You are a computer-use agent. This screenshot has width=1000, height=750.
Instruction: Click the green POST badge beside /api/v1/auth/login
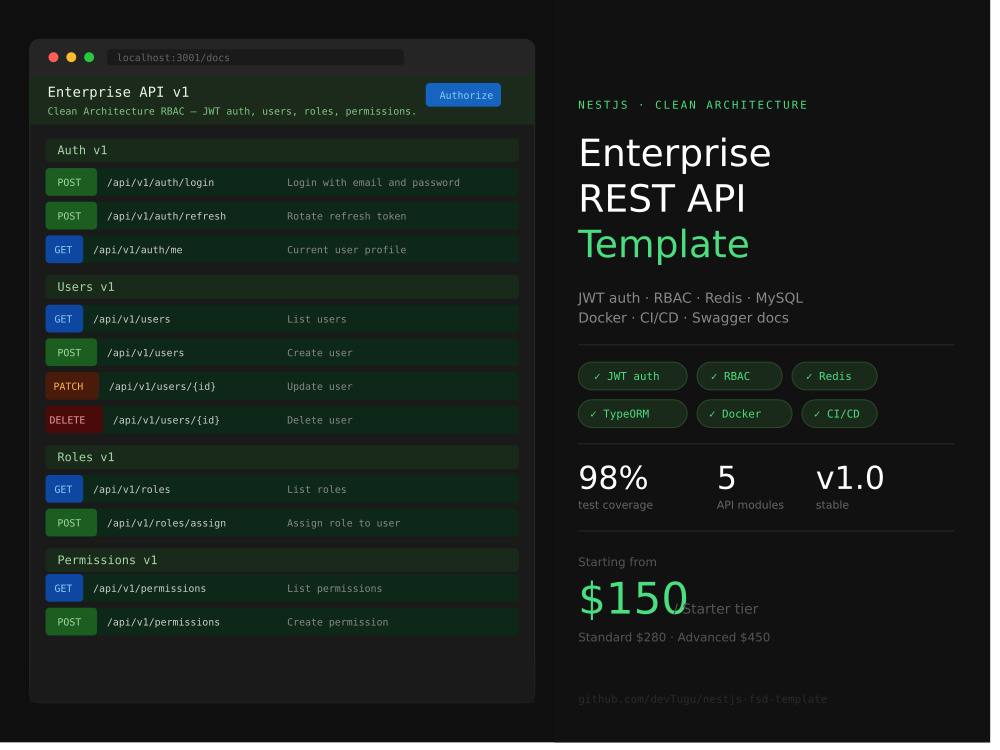pos(72,184)
